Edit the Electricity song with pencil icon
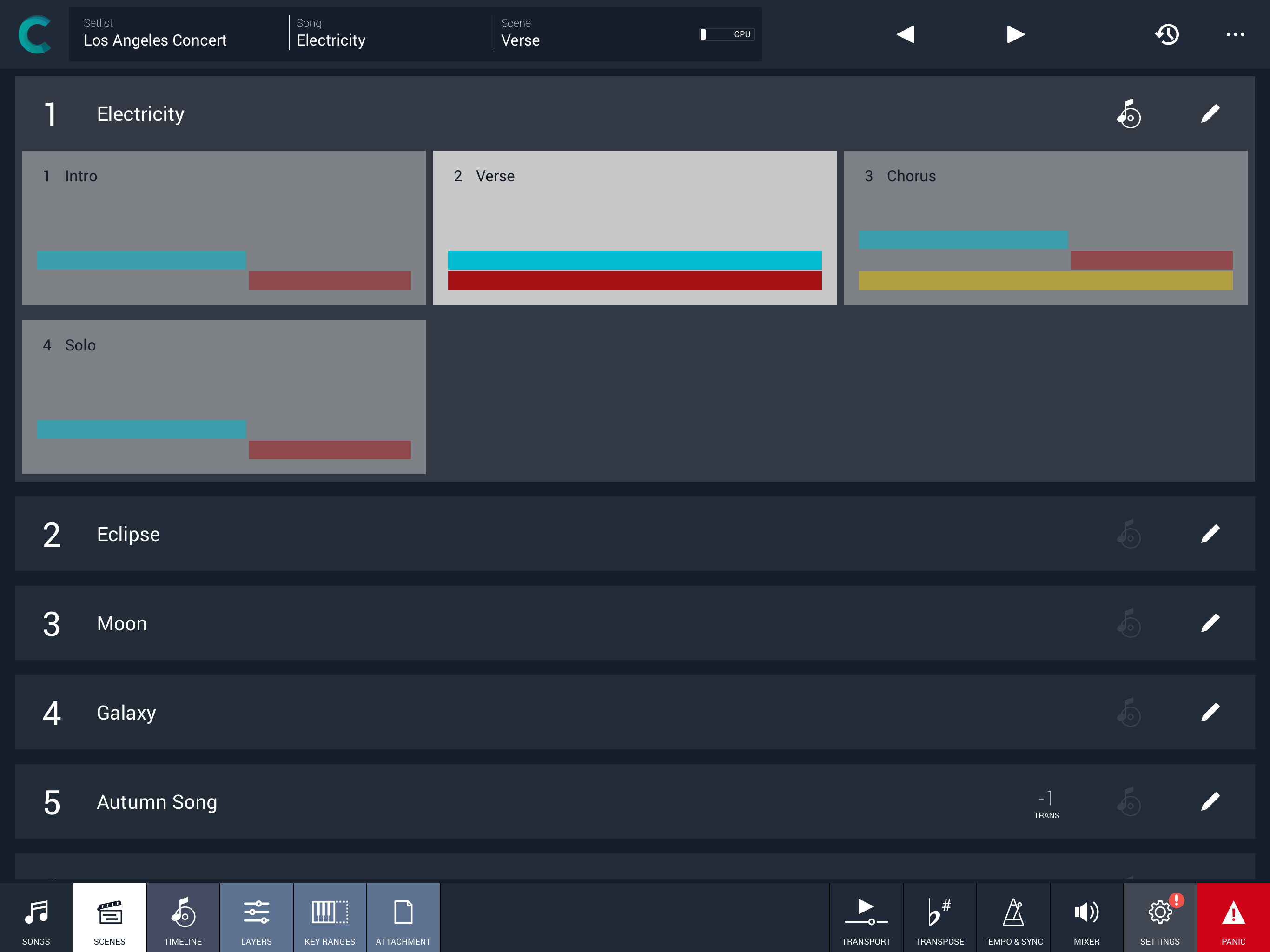 (1210, 114)
